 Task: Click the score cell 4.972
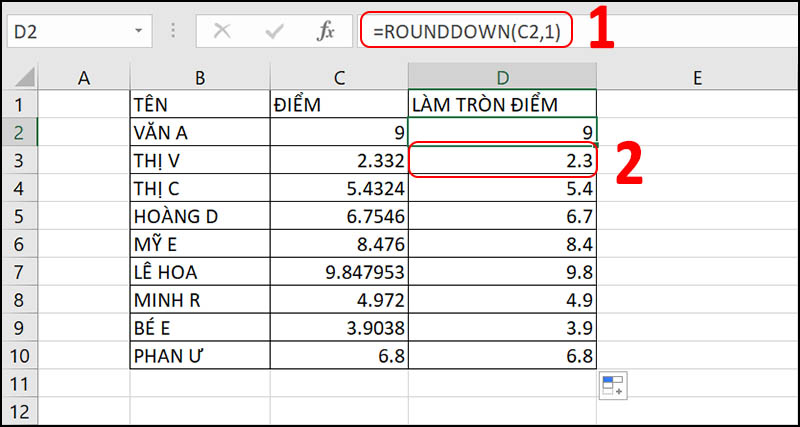point(339,300)
